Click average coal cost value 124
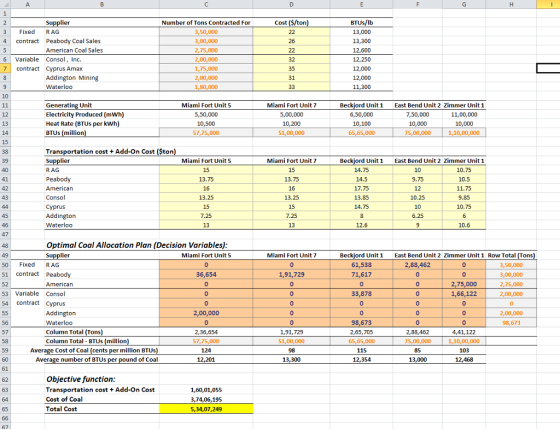 coord(206,350)
